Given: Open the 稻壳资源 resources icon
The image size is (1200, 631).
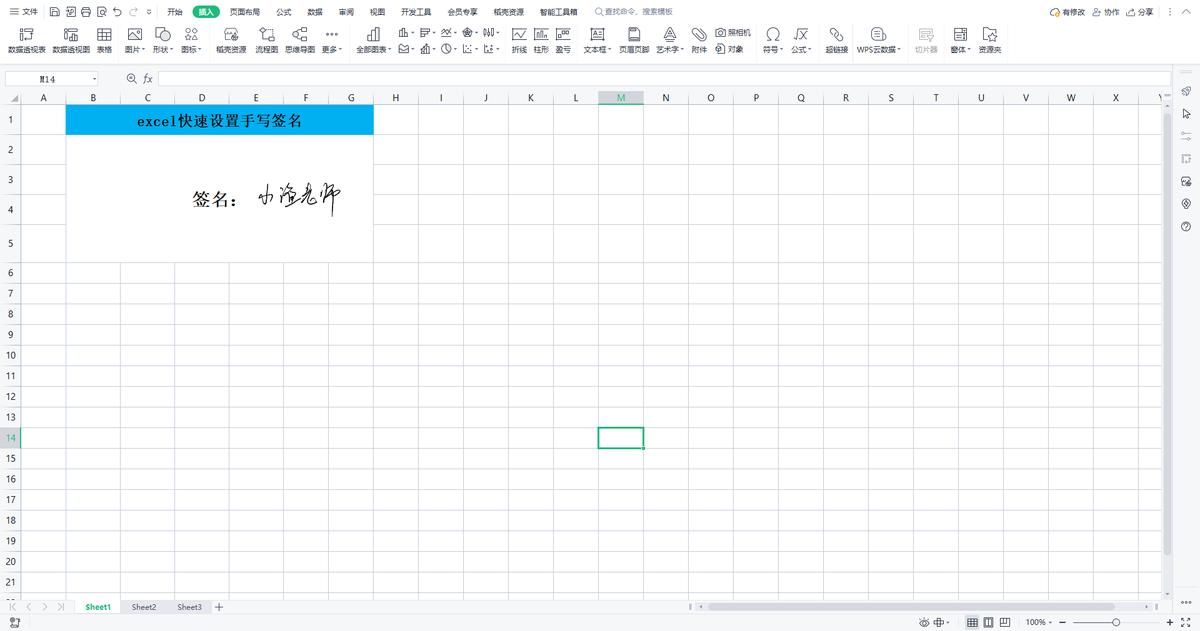Looking at the screenshot, I should click(231, 40).
